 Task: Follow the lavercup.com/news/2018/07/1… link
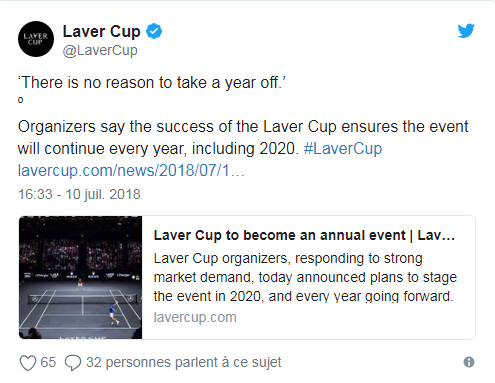point(131,171)
